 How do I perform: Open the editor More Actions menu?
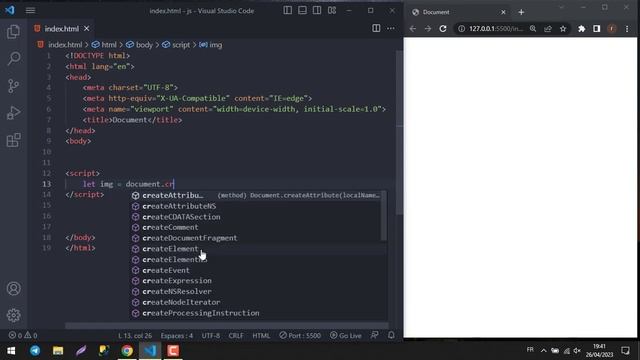coord(391,28)
